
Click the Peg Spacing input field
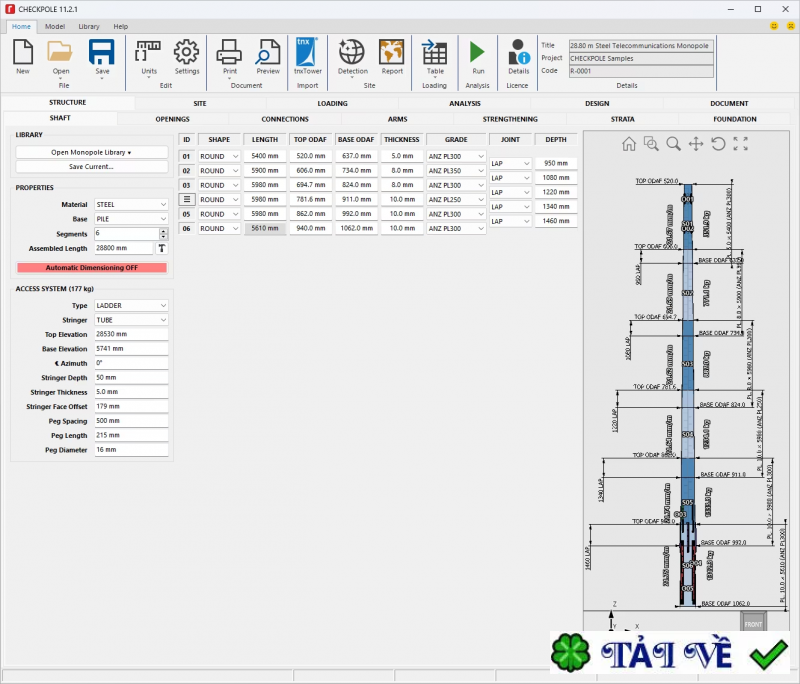(131, 421)
